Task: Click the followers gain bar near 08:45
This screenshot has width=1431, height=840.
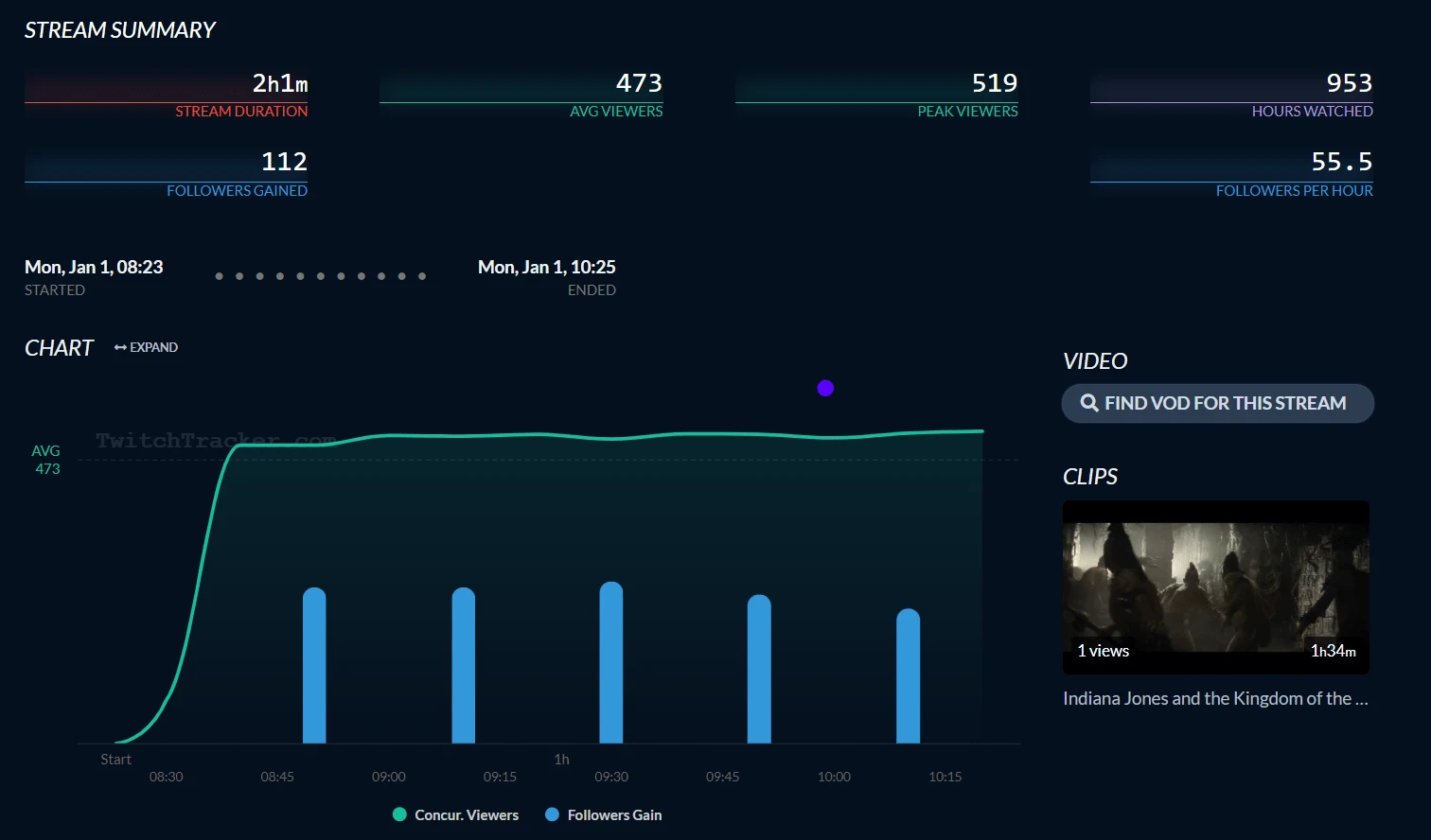Action: [314, 665]
